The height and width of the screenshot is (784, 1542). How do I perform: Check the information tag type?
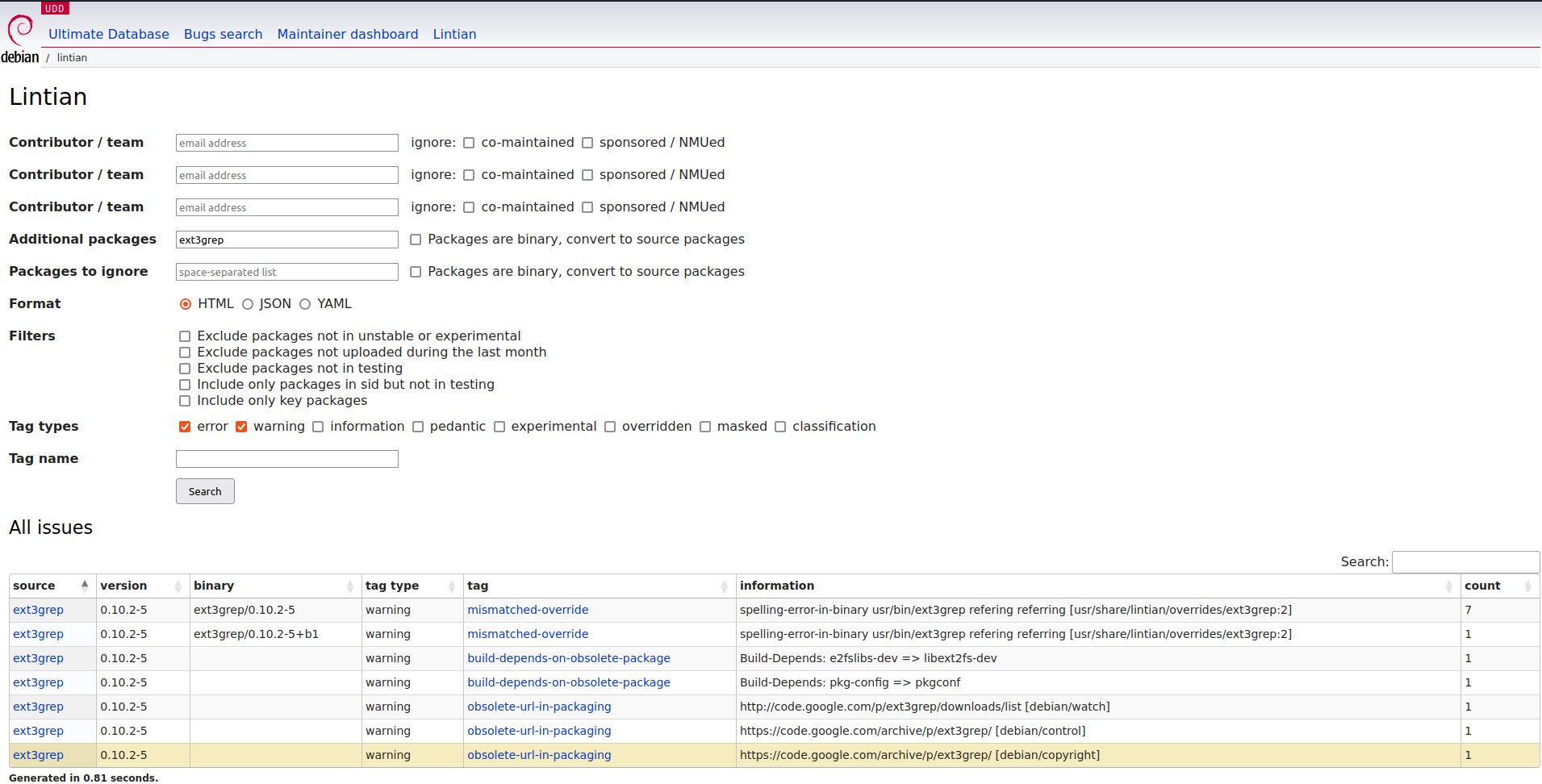318,427
